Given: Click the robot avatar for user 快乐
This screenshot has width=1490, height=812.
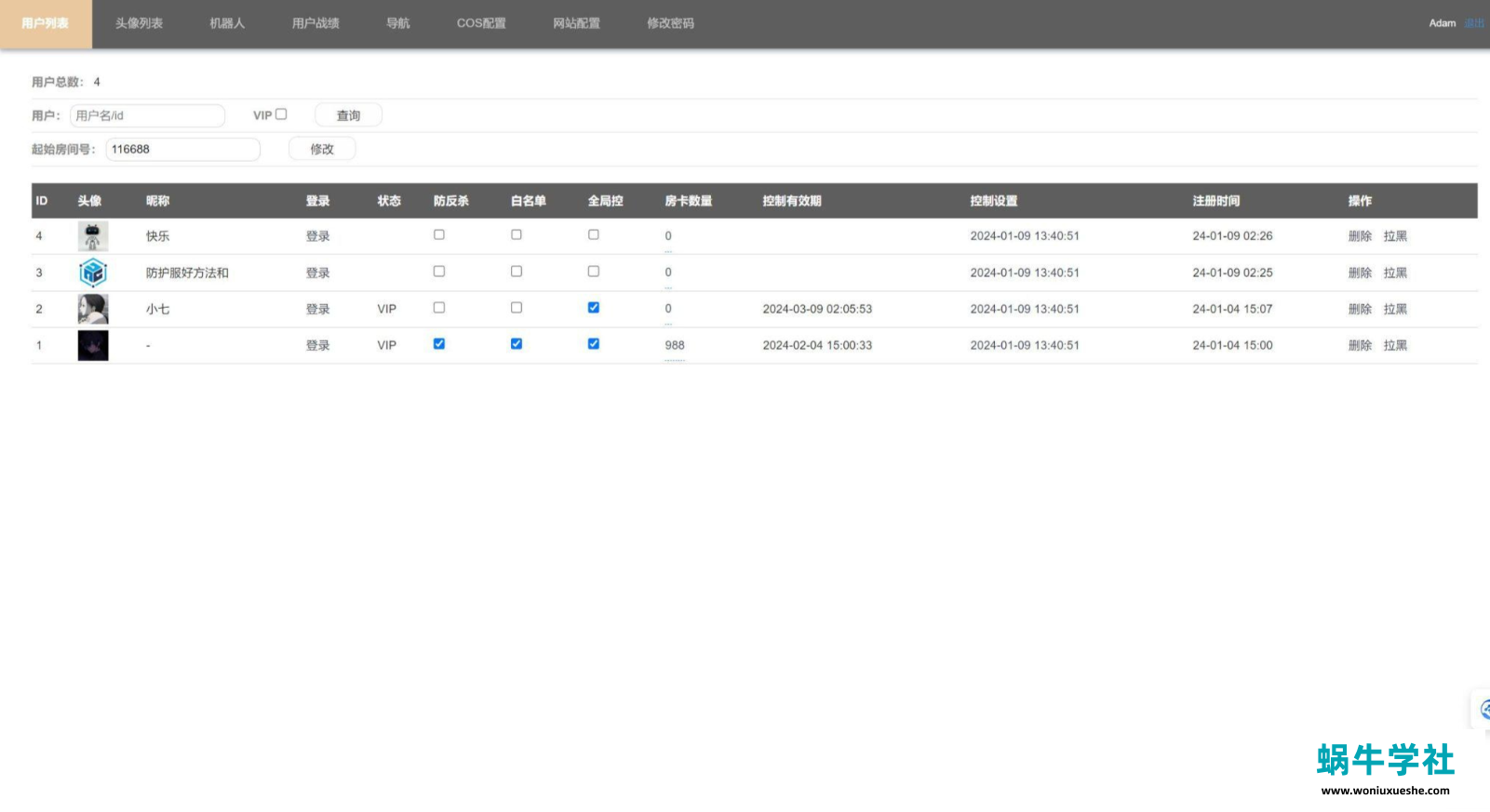Looking at the screenshot, I should coord(92,236).
